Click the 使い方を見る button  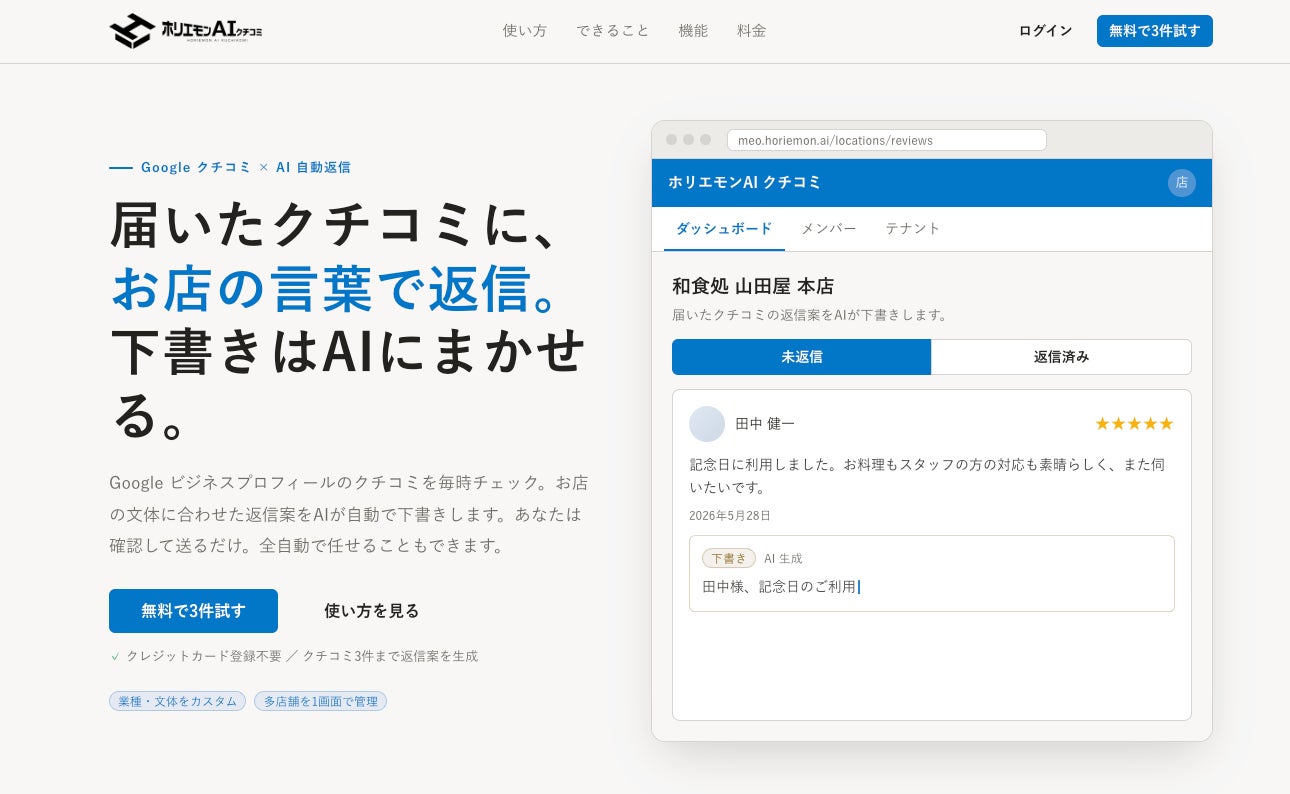[x=372, y=611]
